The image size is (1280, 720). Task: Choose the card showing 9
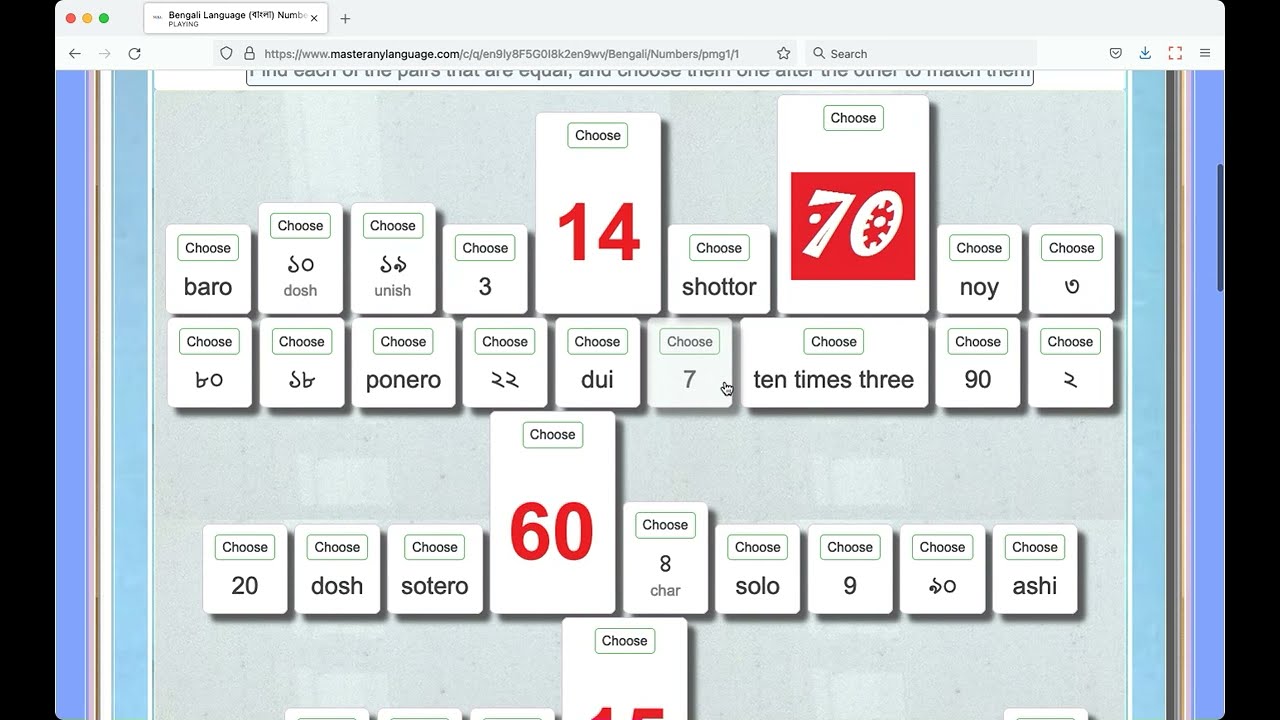click(850, 547)
